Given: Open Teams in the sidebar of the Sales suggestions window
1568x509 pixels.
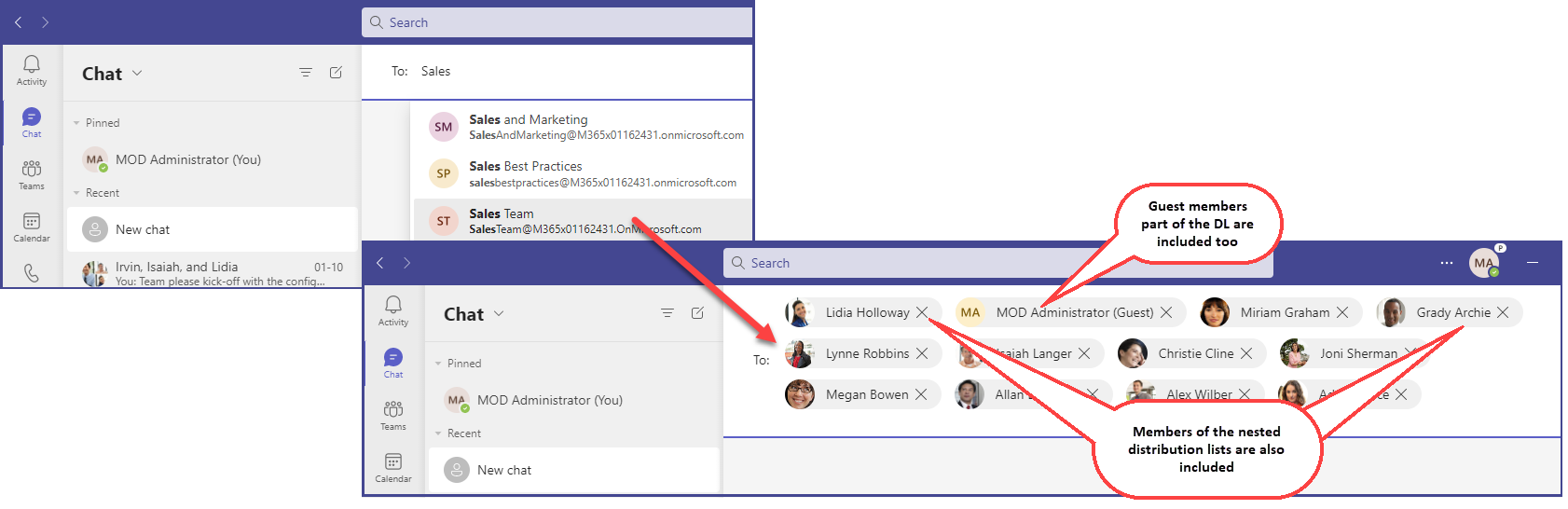Looking at the screenshot, I should [32, 174].
